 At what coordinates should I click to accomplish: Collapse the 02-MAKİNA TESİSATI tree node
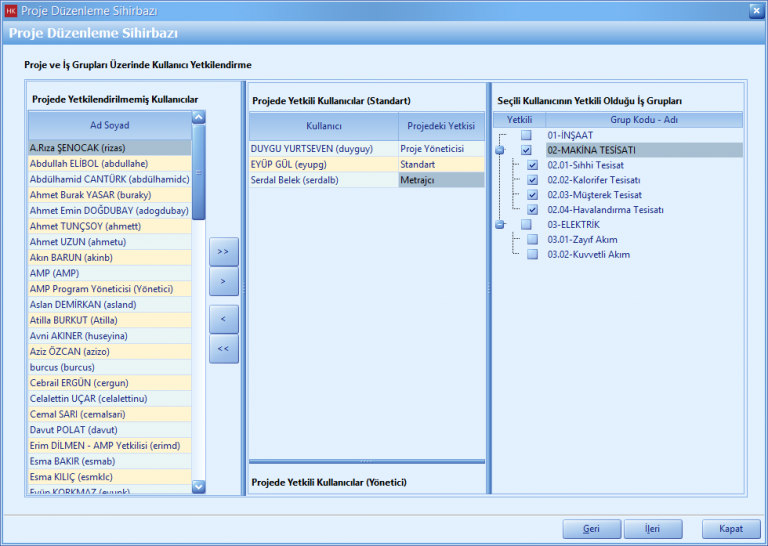coord(500,150)
